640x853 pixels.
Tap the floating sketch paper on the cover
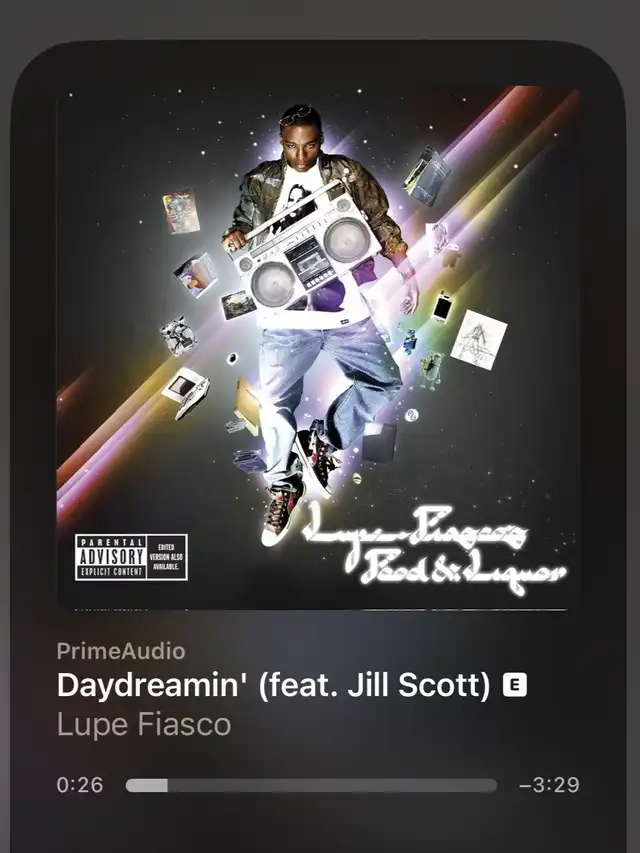[x=478, y=340]
